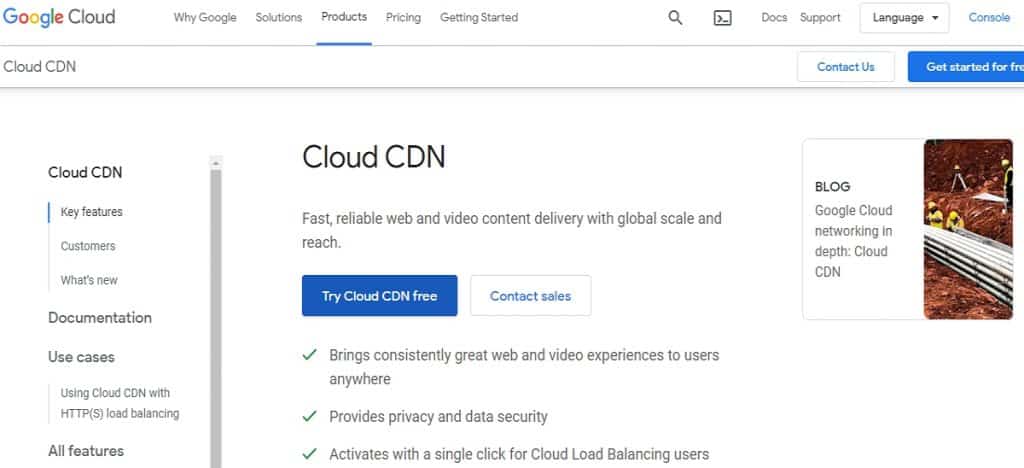Go to Google Cloud logo home
This screenshot has width=1024, height=468.
pos(59,18)
